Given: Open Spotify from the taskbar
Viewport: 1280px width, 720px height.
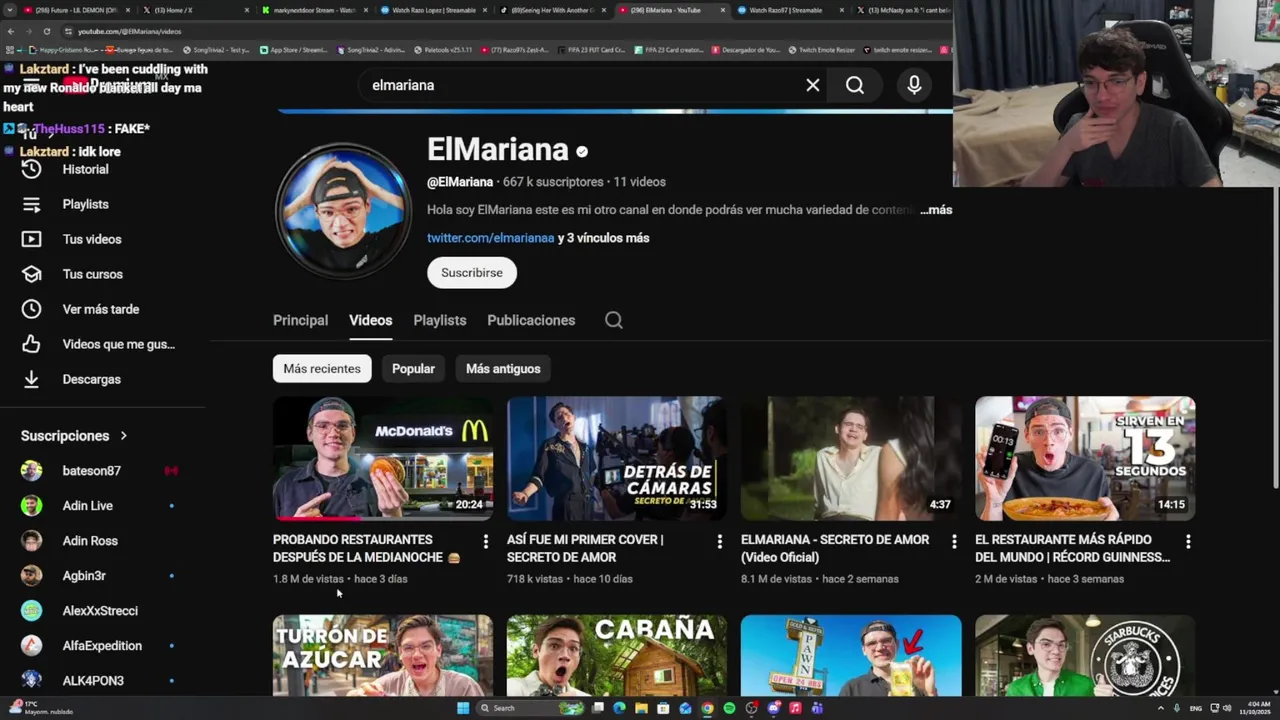Looking at the screenshot, I should point(729,708).
